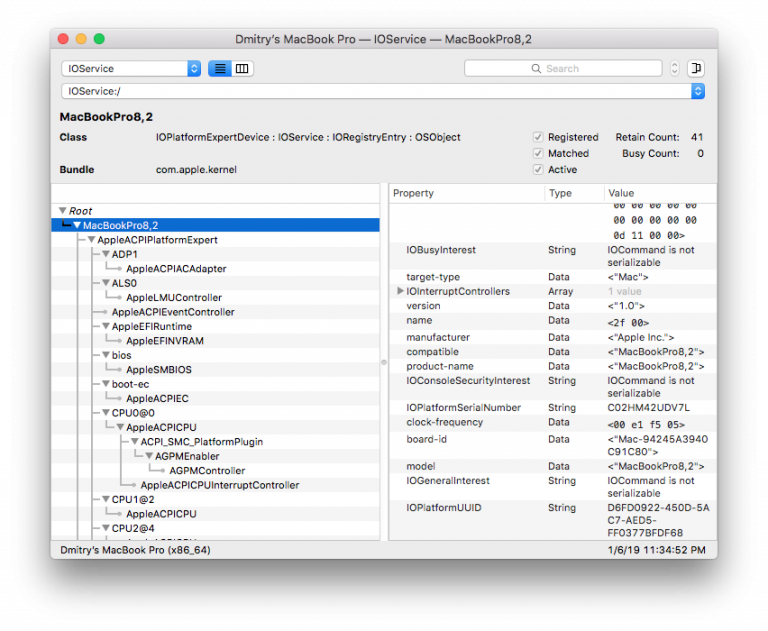Viewport: 768px width, 631px height.
Task: Select the AppleSMBIOS tree entry
Action: tap(158, 370)
